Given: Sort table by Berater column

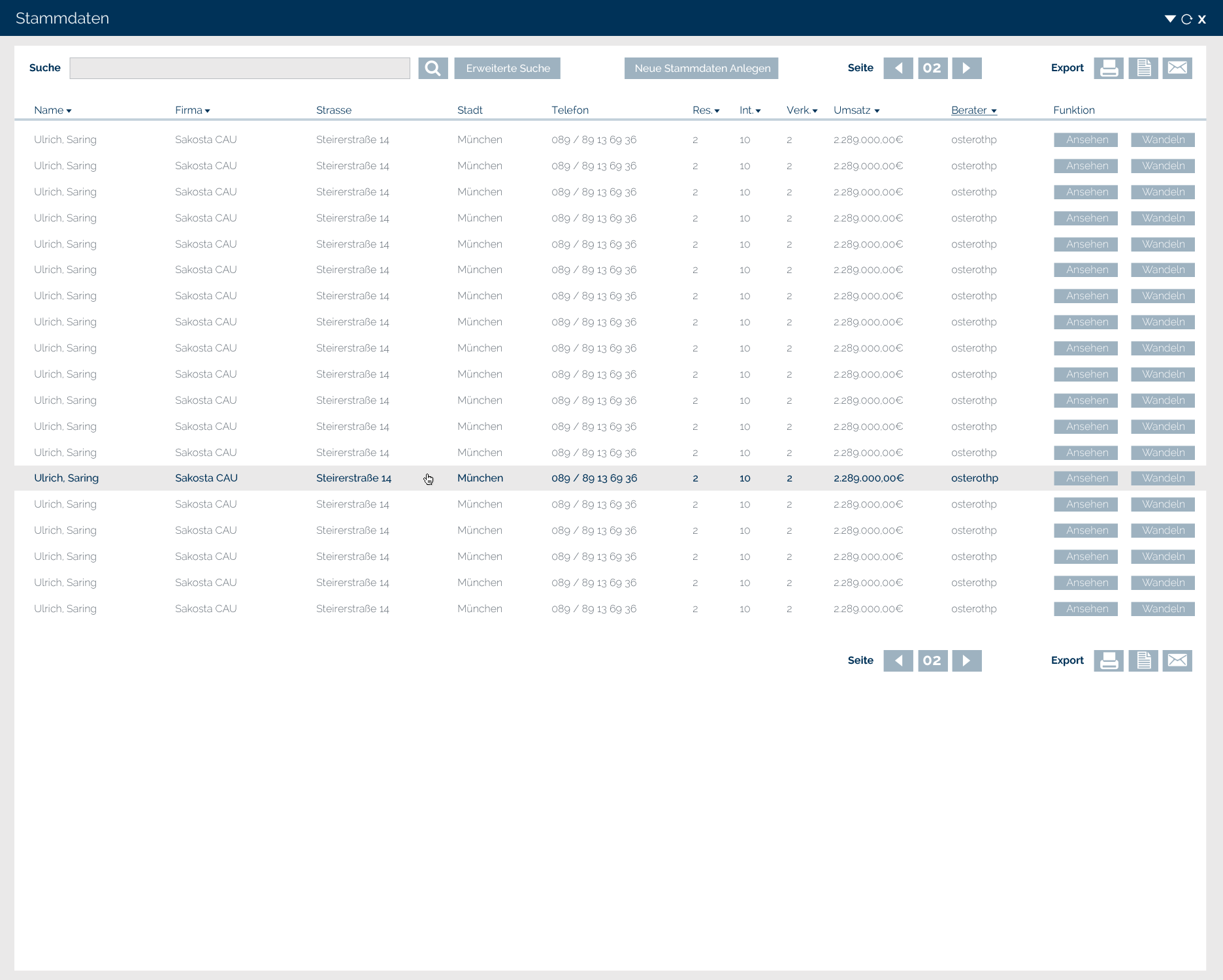Looking at the screenshot, I should click(x=973, y=110).
